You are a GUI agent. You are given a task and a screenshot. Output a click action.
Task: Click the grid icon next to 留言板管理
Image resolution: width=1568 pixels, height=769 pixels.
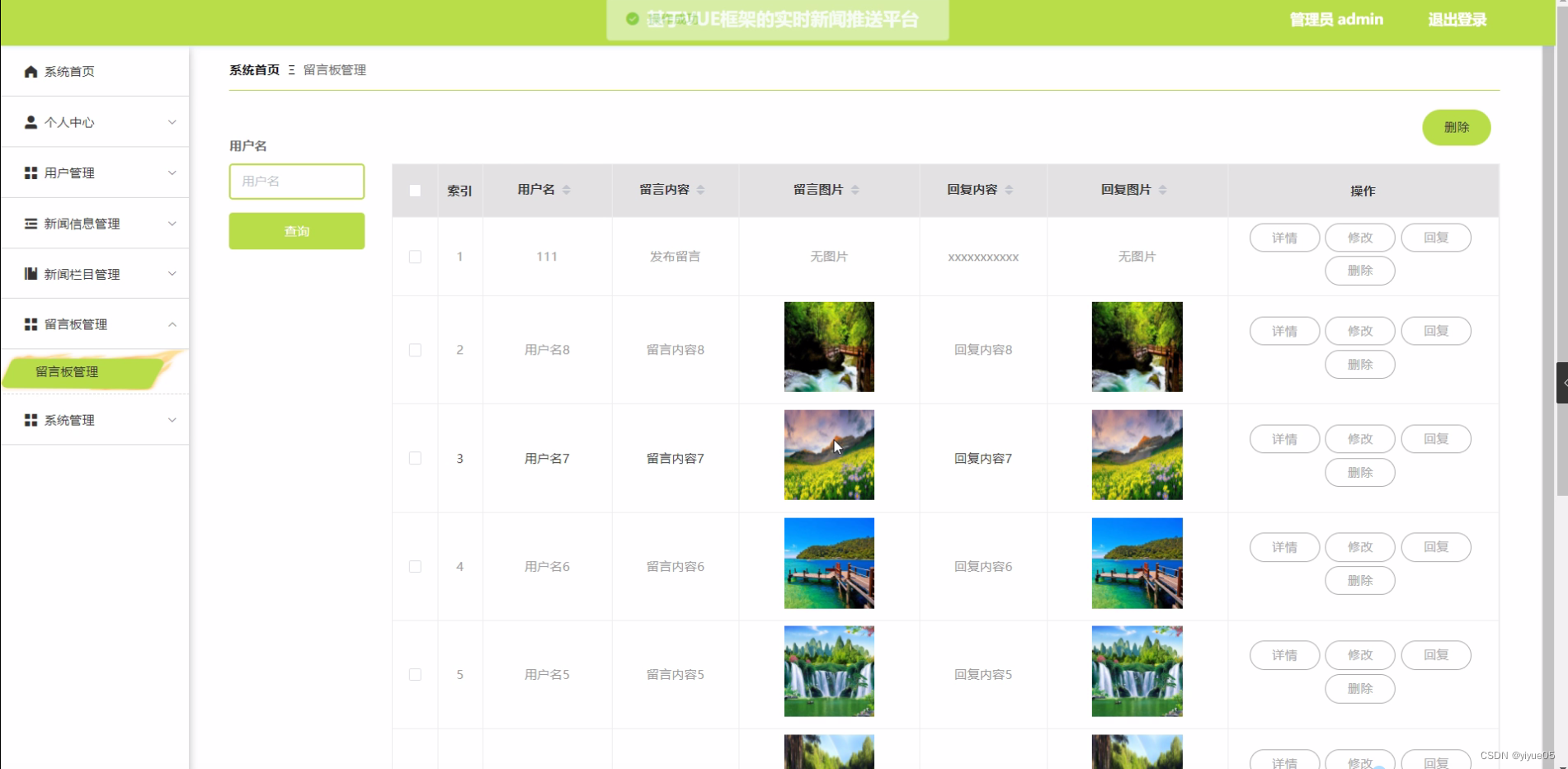(31, 323)
